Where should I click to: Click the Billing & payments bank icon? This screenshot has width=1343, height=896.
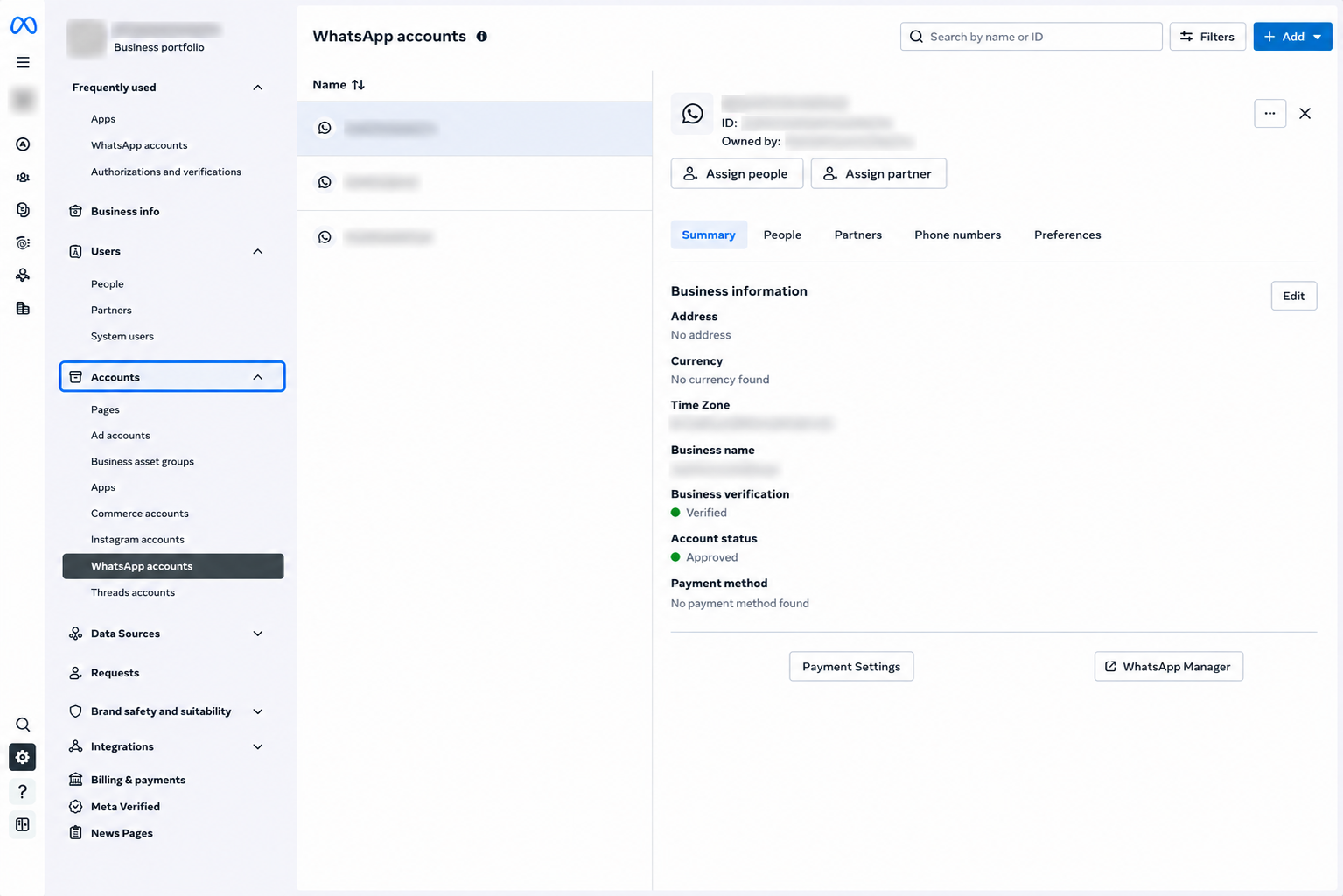click(76, 780)
